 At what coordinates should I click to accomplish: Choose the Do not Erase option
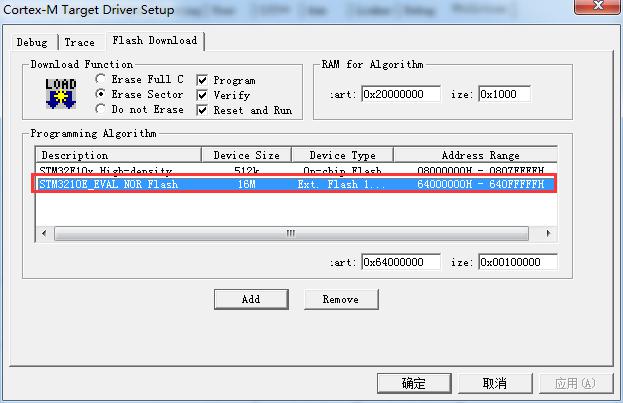point(101,109)
